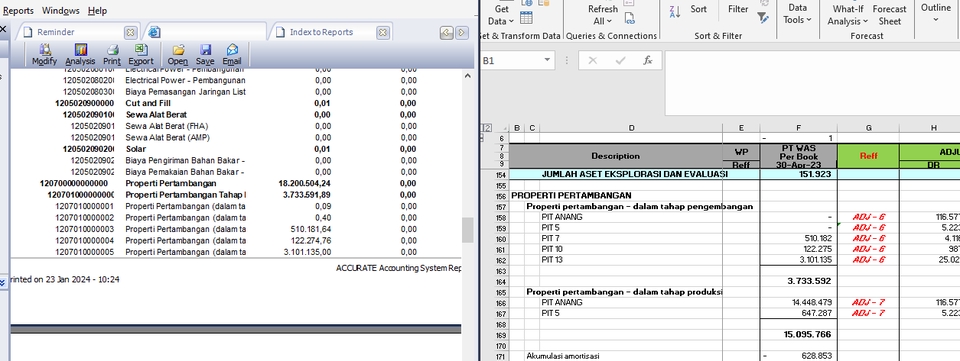Screen dimensions: 960x361
Task: Select the 647.287 PIT 5 value cell
Action: coord(798,313)
